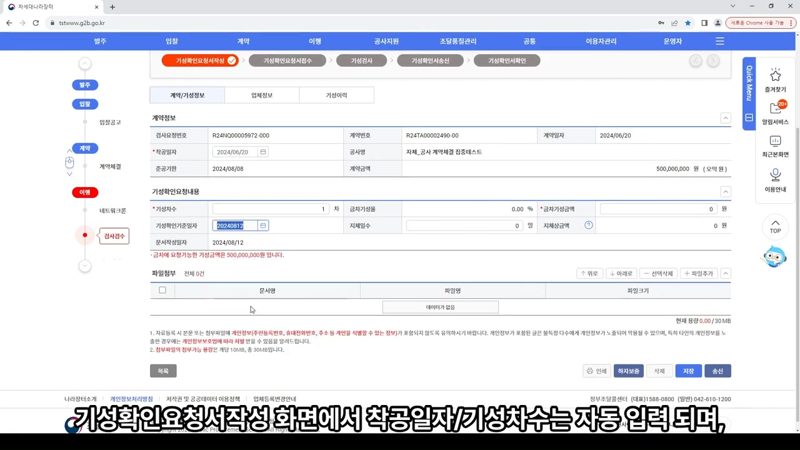Image resolution: width=800 pixels, height=450 pixels.
Task: Click the 하자보증 button
Action: pyautogui.click(x=629, y=371)
